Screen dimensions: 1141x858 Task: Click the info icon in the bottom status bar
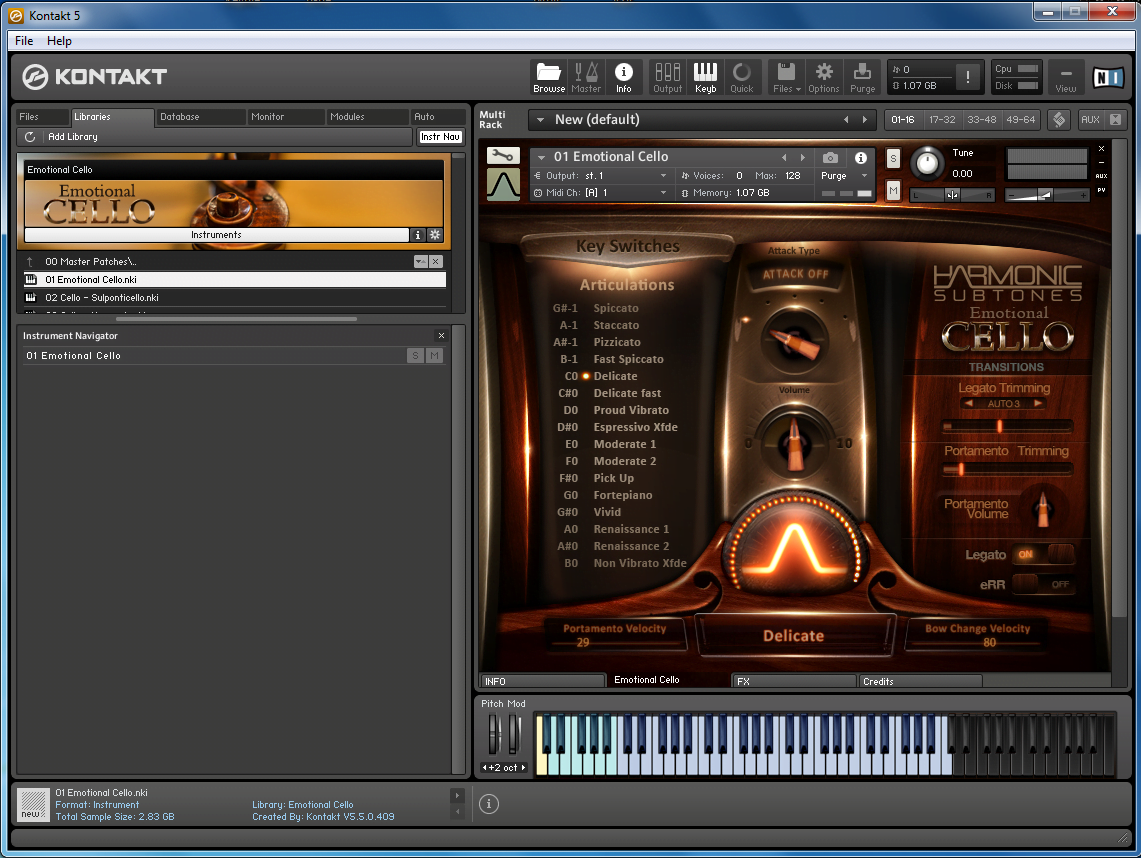pos(489,804)
